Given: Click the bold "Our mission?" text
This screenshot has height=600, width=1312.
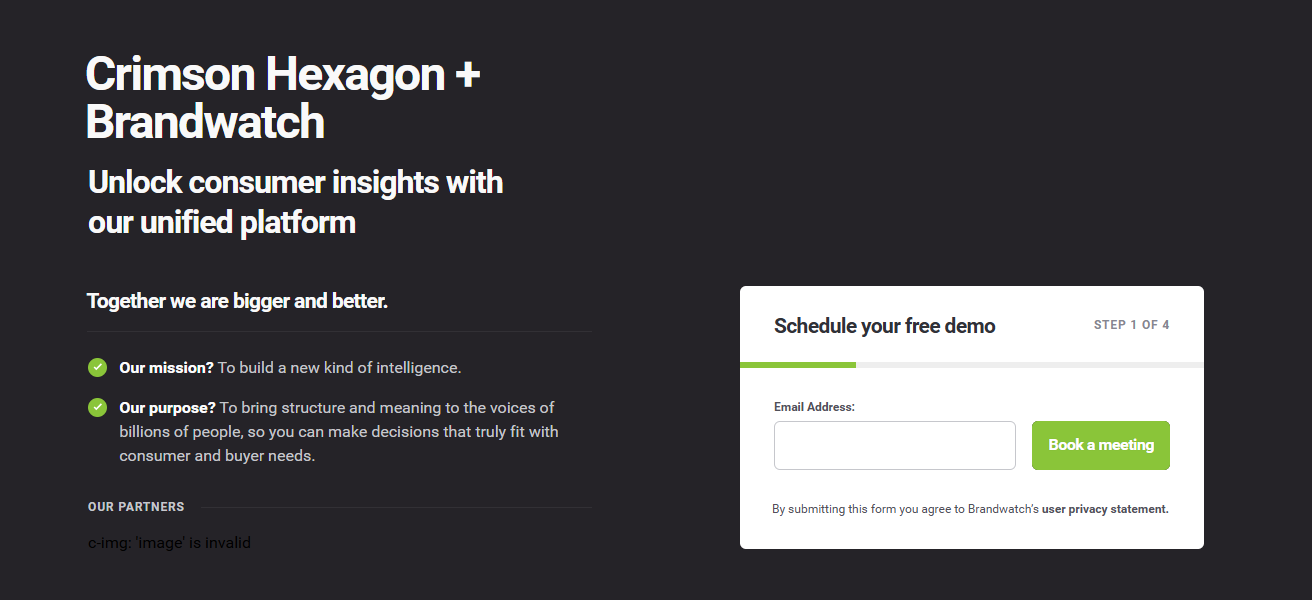Looking at the screenshot, I should pos(166,368).
